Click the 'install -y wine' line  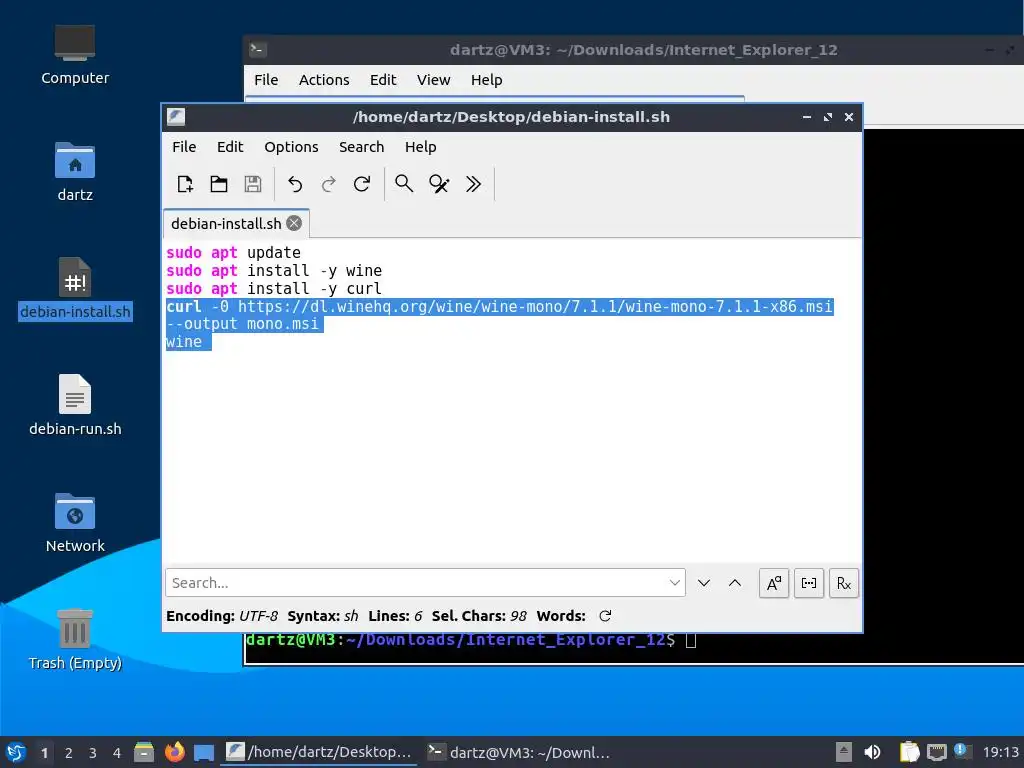click(314, 270)
